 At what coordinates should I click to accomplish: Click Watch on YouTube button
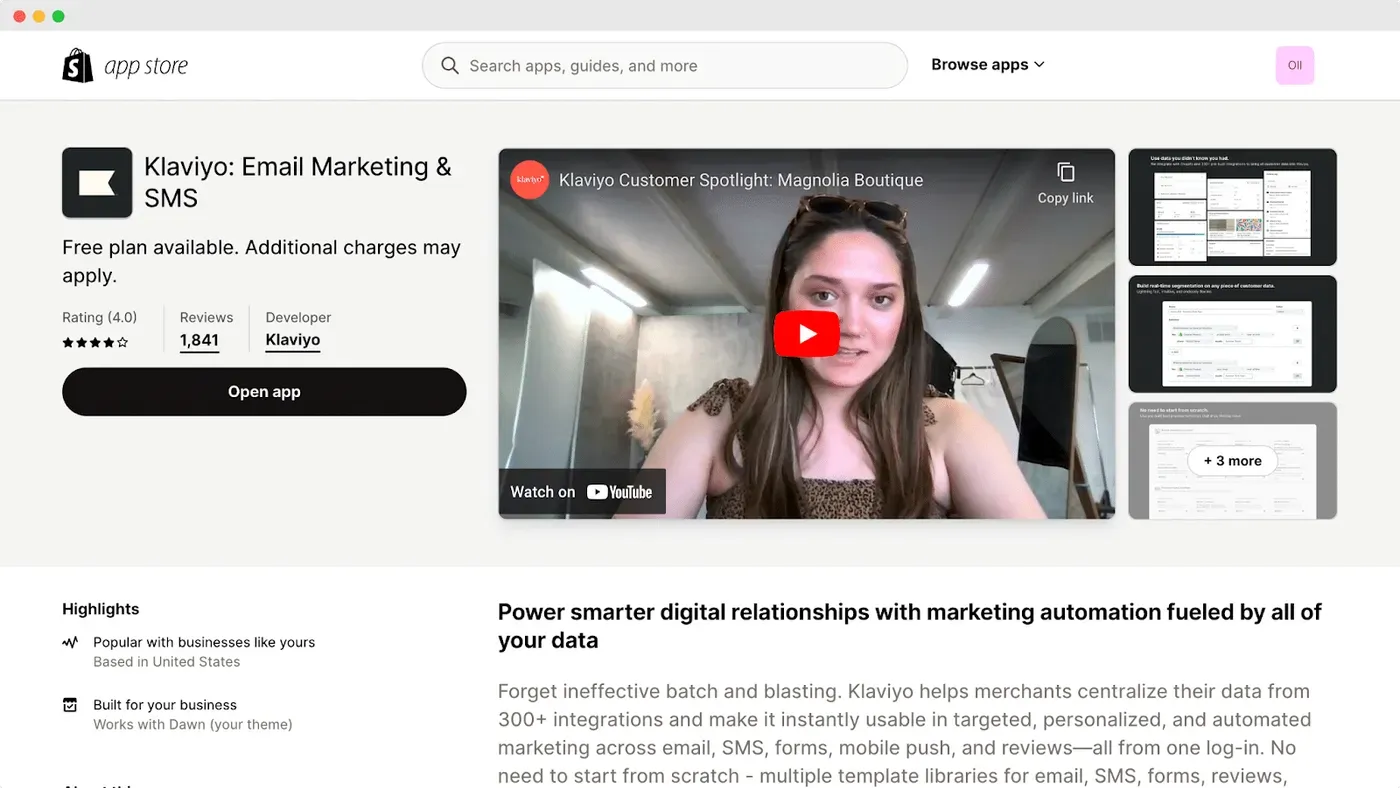coord(582,492)
